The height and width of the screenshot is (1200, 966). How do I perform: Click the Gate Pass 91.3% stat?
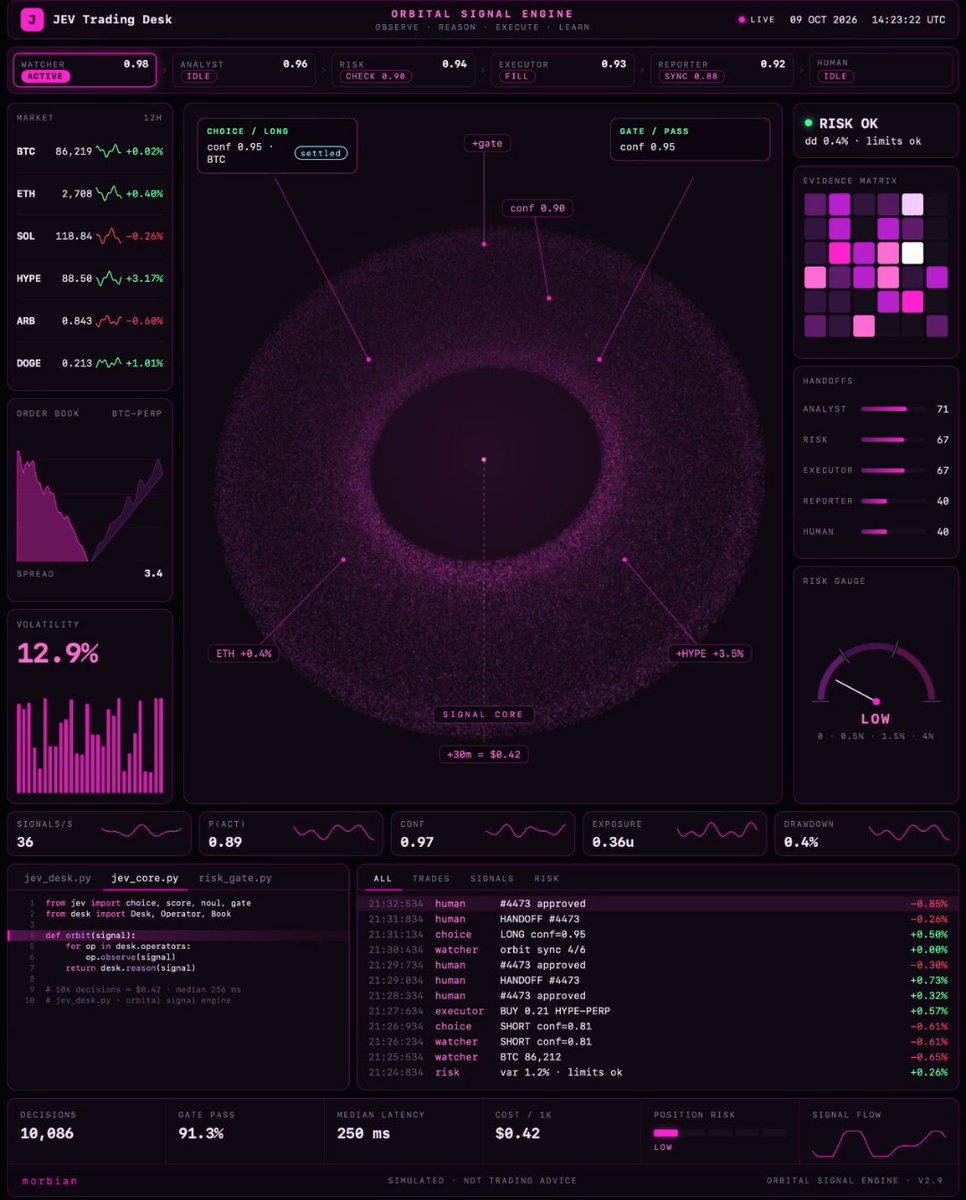243,1125
